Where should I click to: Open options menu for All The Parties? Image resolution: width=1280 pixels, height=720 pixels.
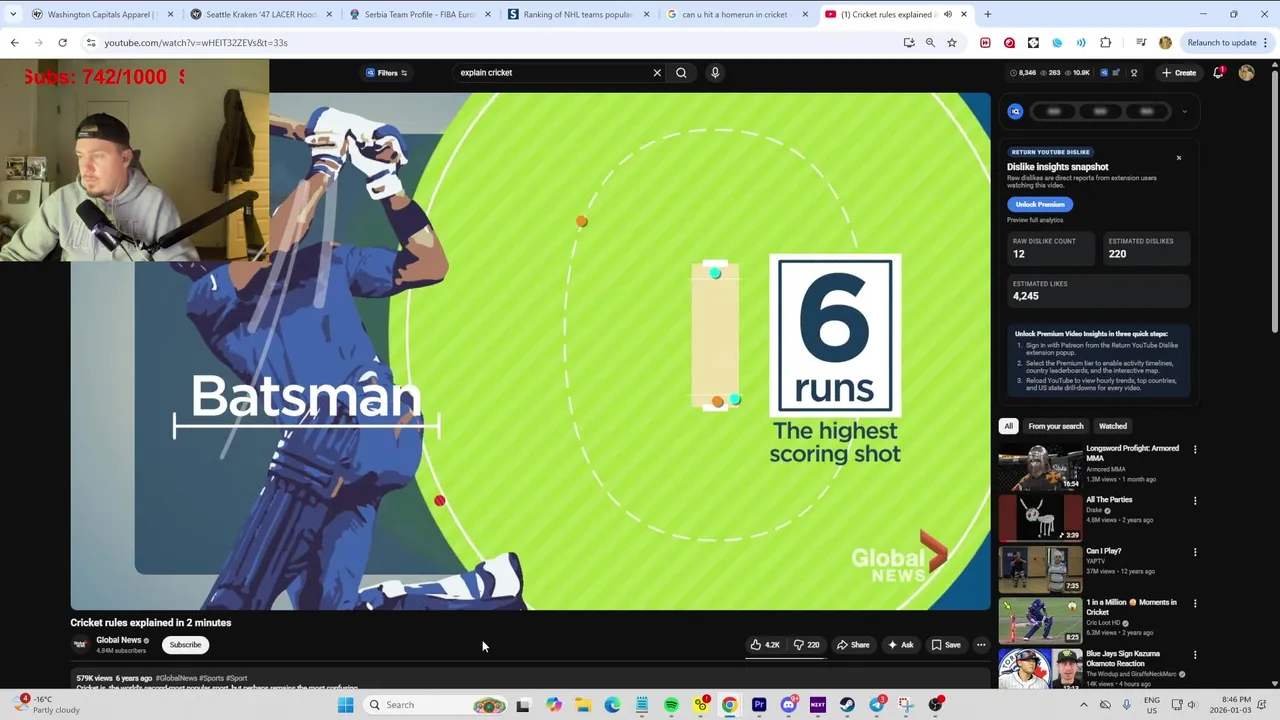[x=1195, y=501]
